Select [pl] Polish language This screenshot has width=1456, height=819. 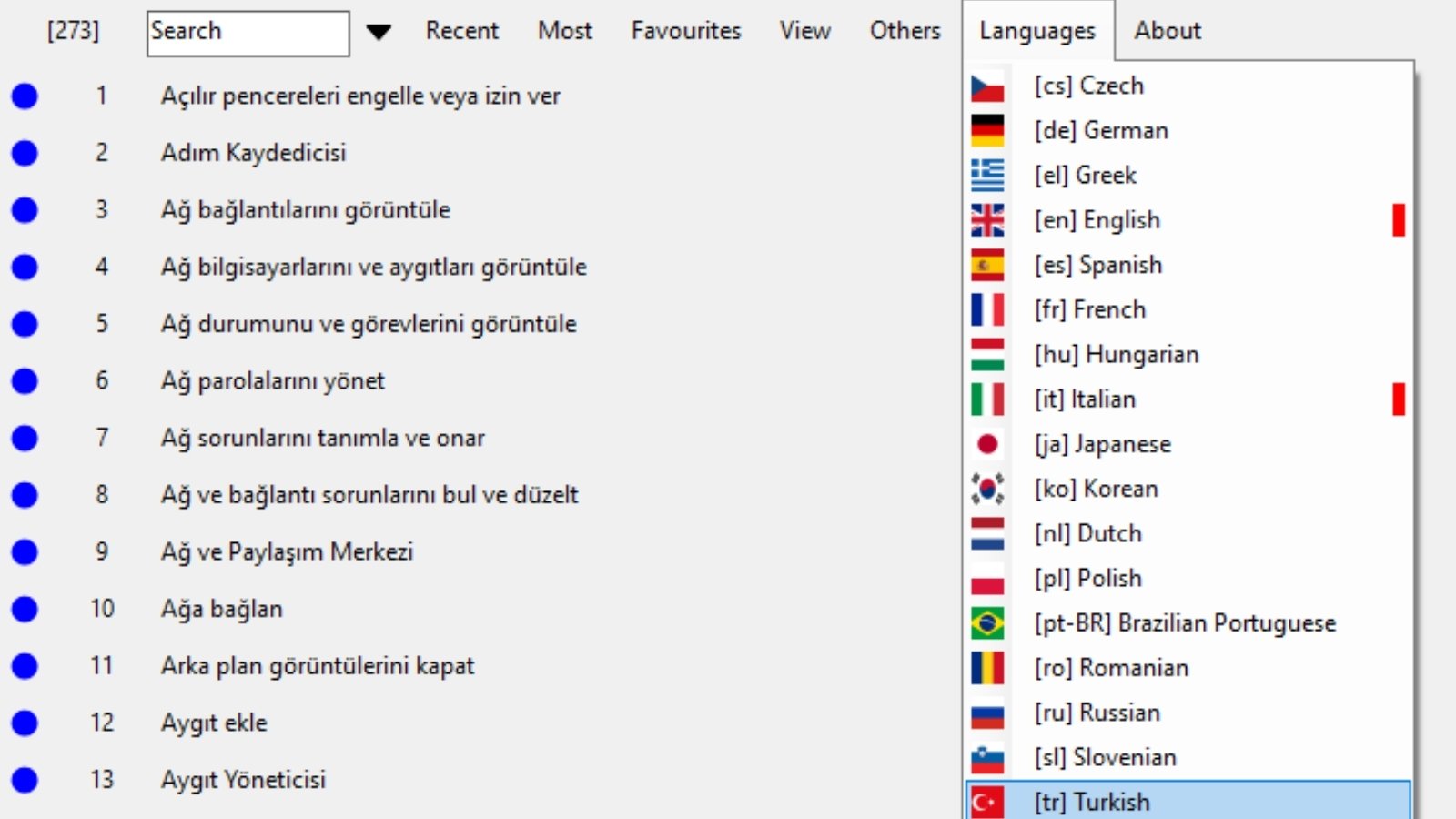click(1188, 578)
